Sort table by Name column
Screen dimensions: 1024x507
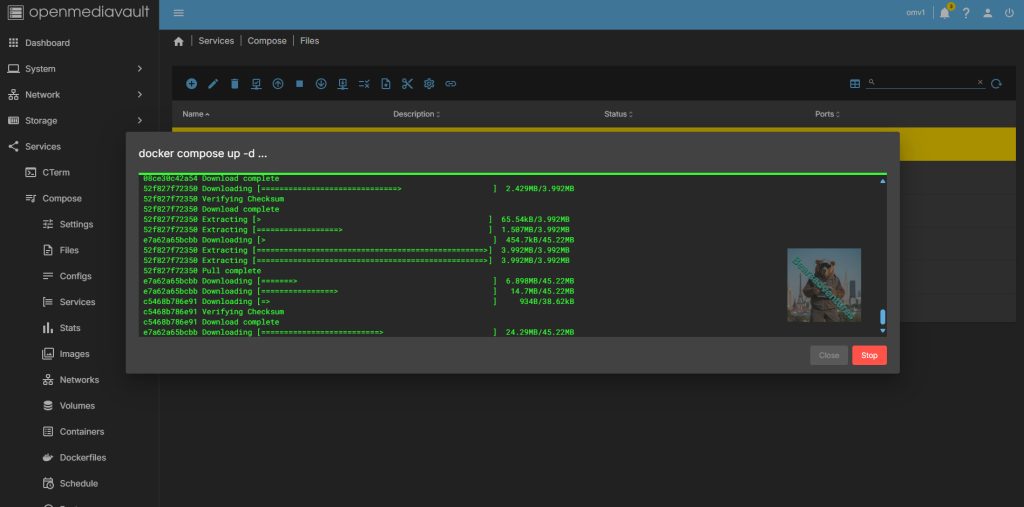(x=193, y=114)
